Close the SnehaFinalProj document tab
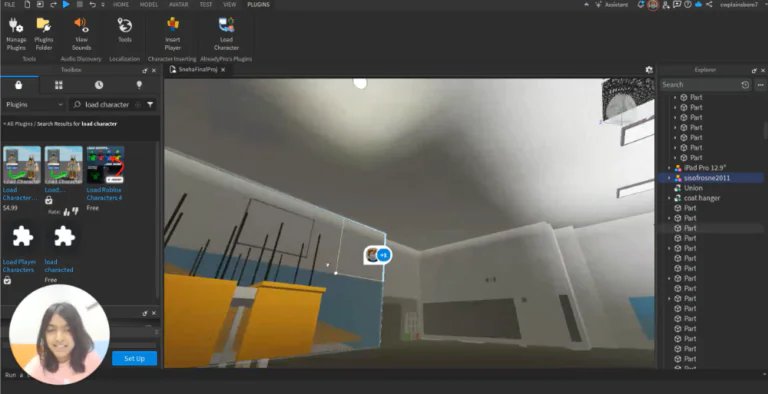 coord(223,70)
